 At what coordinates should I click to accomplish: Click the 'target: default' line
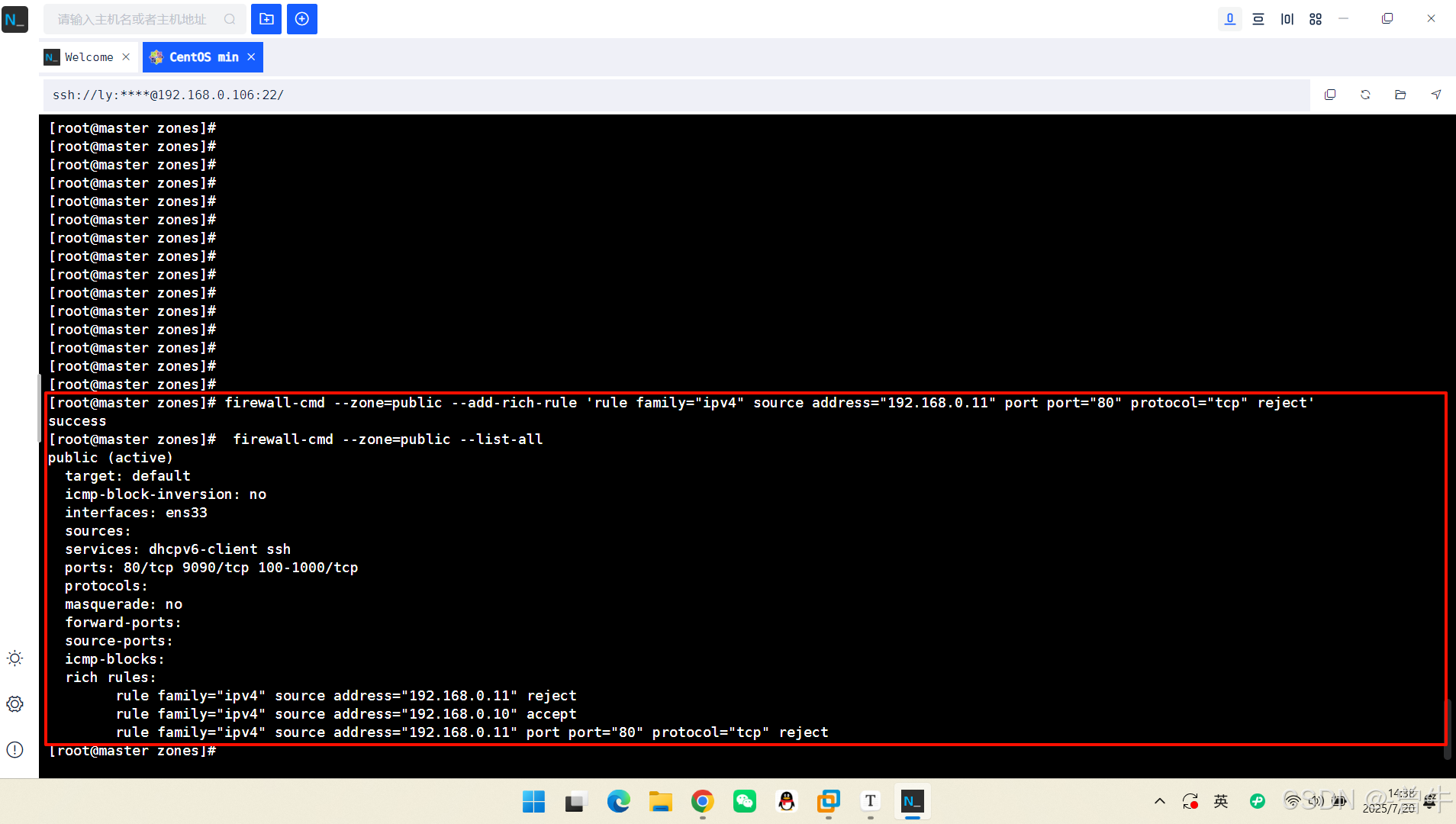click(127, 476)
